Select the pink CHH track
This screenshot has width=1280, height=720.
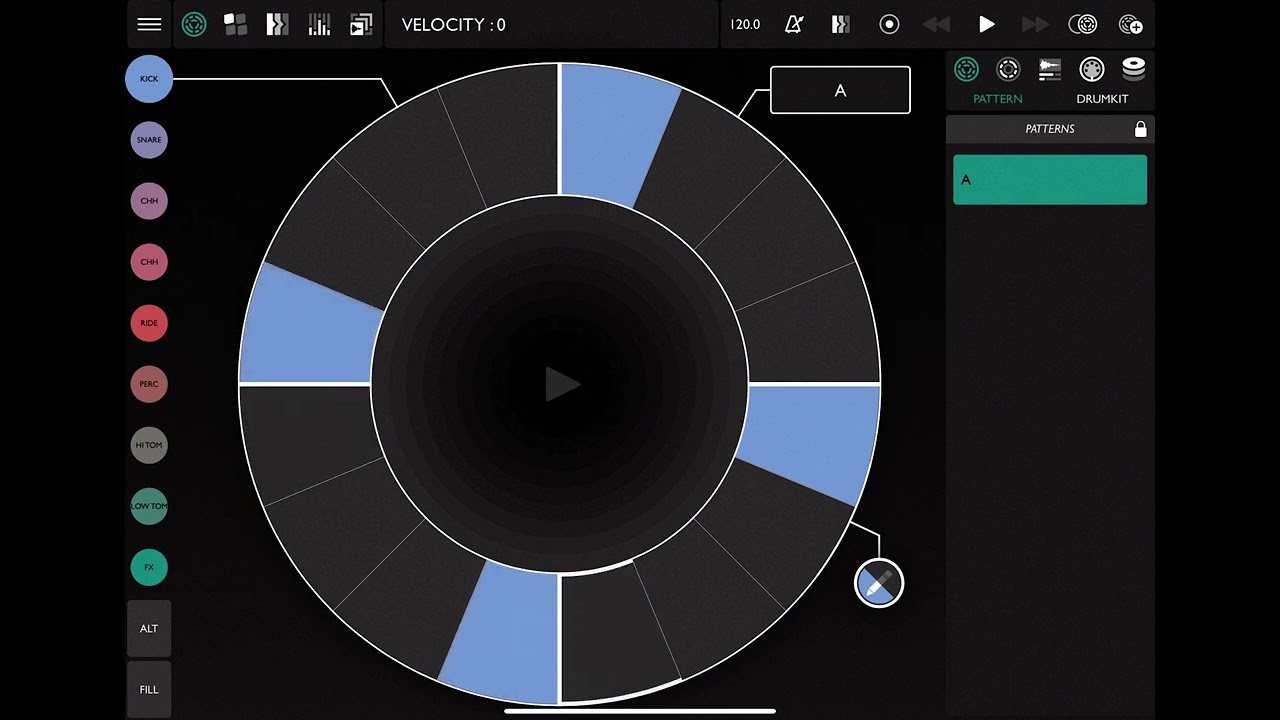point(149,262)
